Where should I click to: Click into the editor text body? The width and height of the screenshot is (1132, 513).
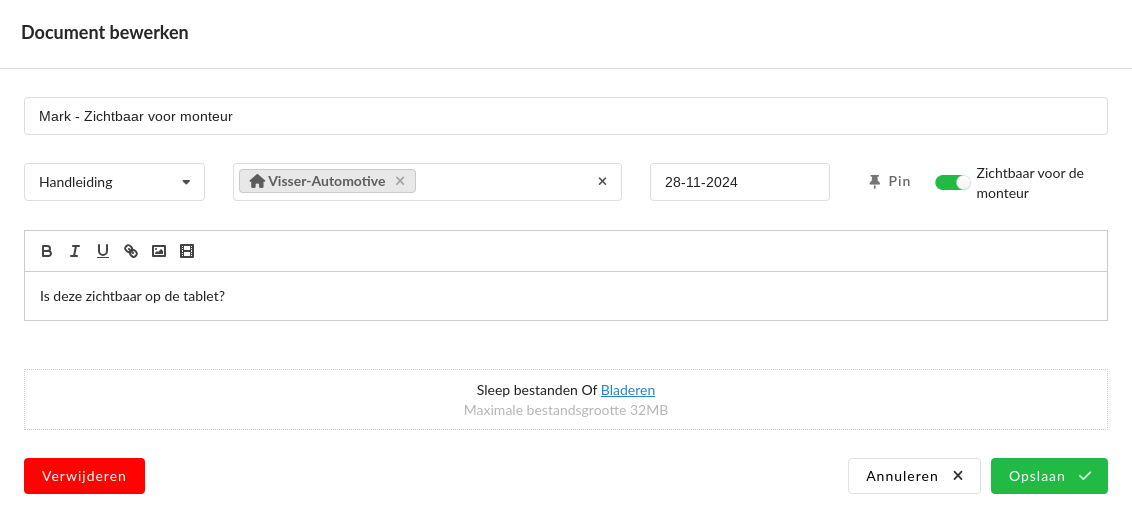click(x=565, y=297)
